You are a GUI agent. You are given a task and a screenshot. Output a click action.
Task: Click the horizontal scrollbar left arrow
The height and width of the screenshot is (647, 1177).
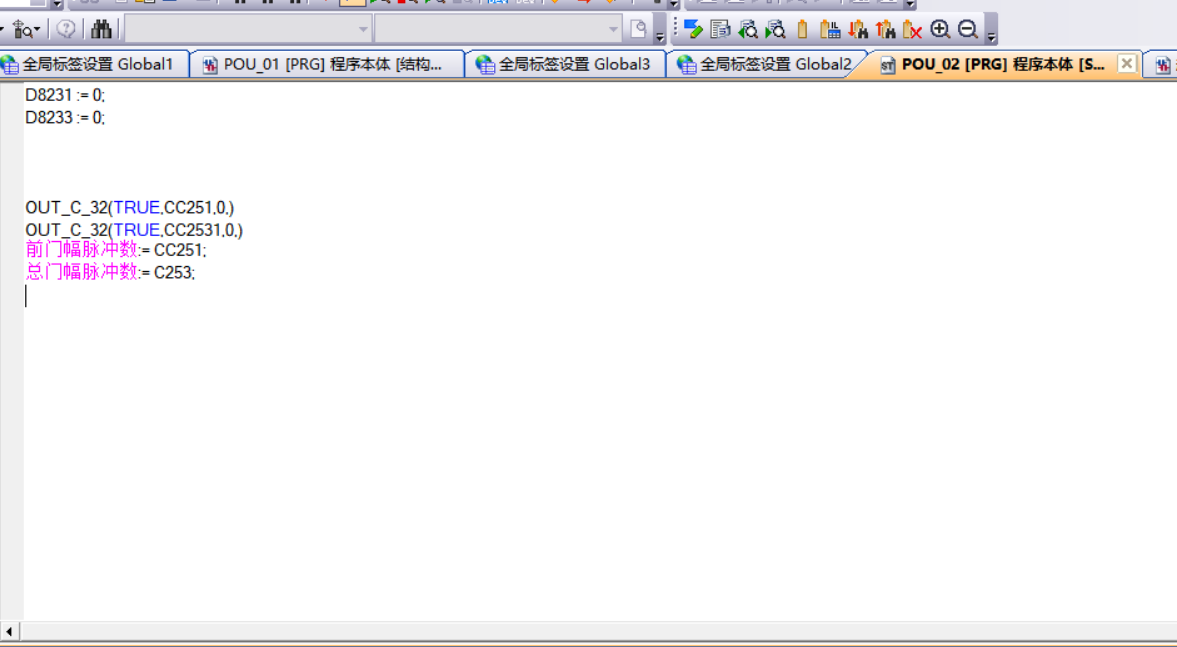(x=10, y=631)
